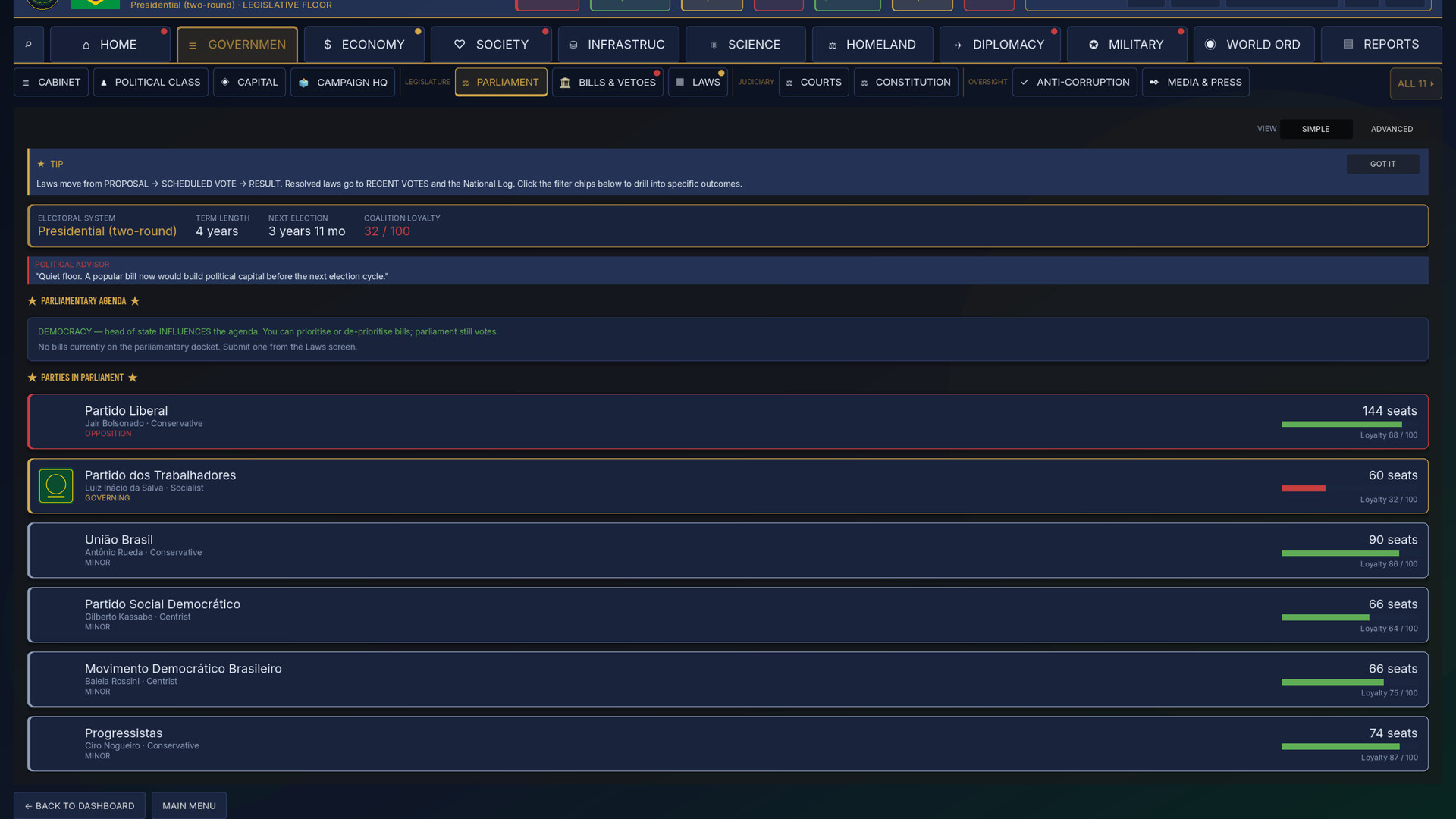The image size is (1456, 819).
Task: Open the Anti-Corruption subtab
Action: click(1075, 82)
